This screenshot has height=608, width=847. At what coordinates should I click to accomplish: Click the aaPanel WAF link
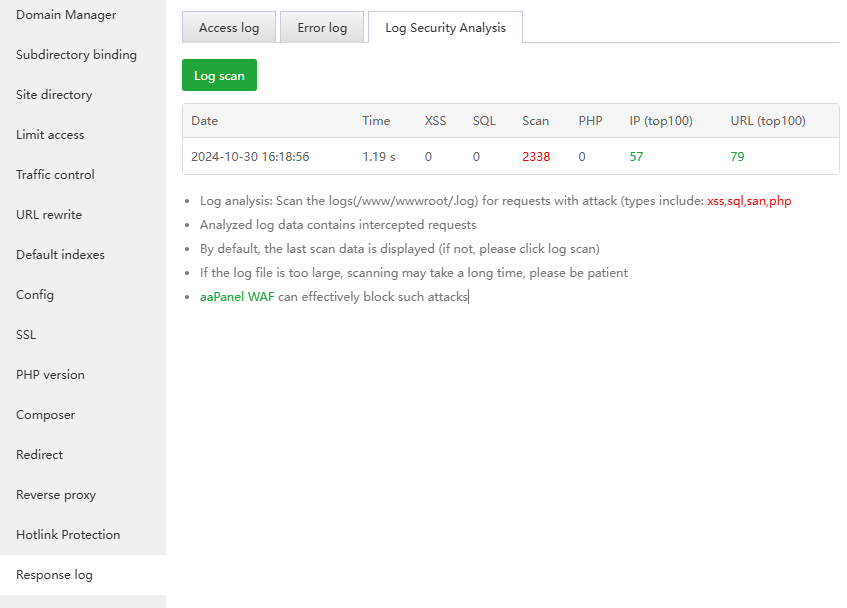pos(237,297)
